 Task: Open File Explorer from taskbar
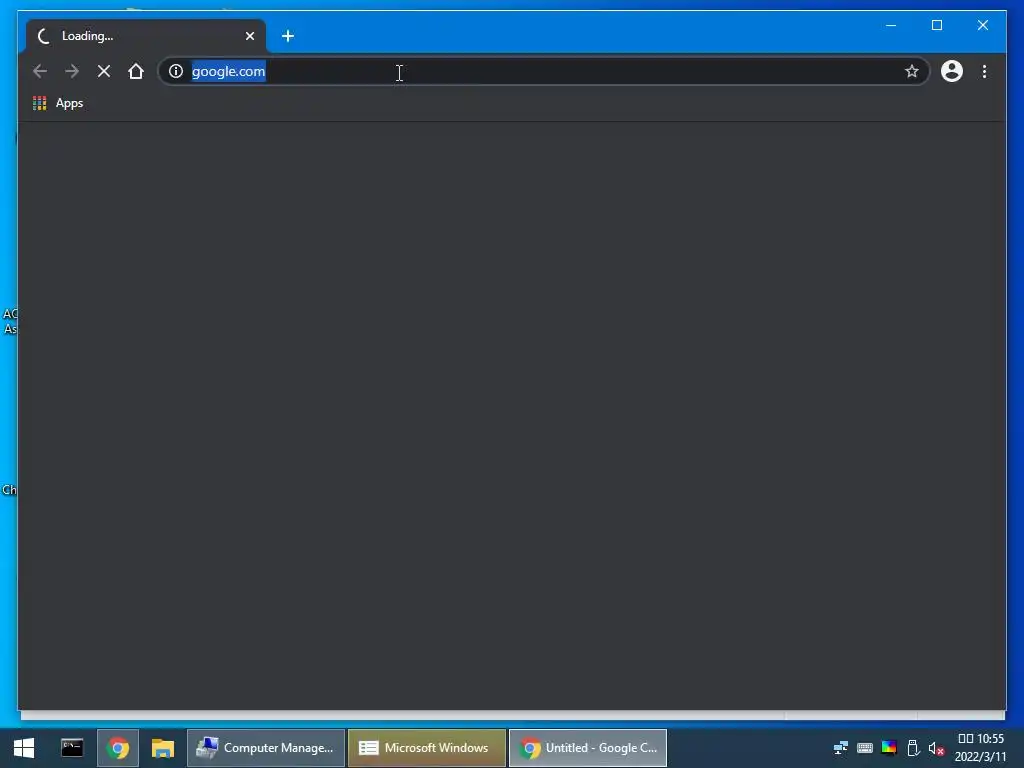click(x=163, y=748)
